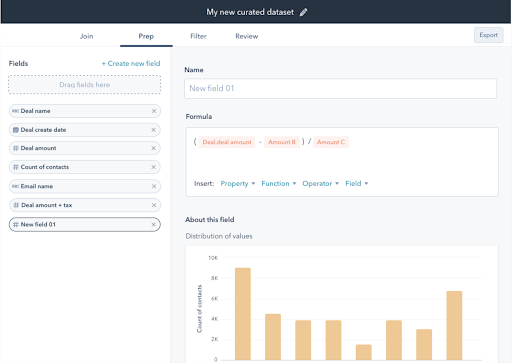The width and height of the screenshot is (512, 363).
Task: Open the Field insert dropdown
Action: click(x=357, y=184)
